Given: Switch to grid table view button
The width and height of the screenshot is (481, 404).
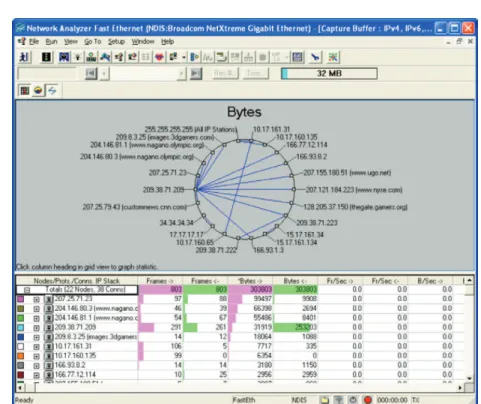Looking at the screenshot, I should click(x=25, y=90).
